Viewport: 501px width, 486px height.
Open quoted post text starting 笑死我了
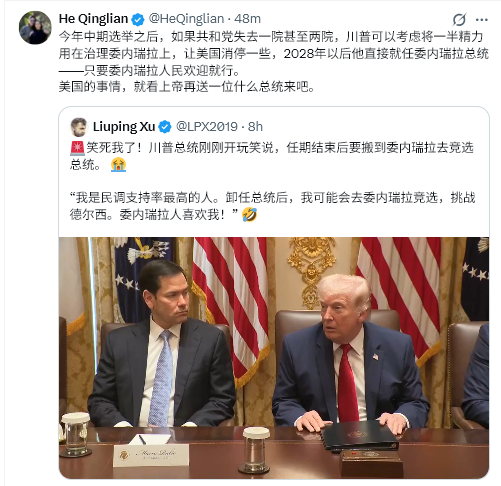click(272, 156)
